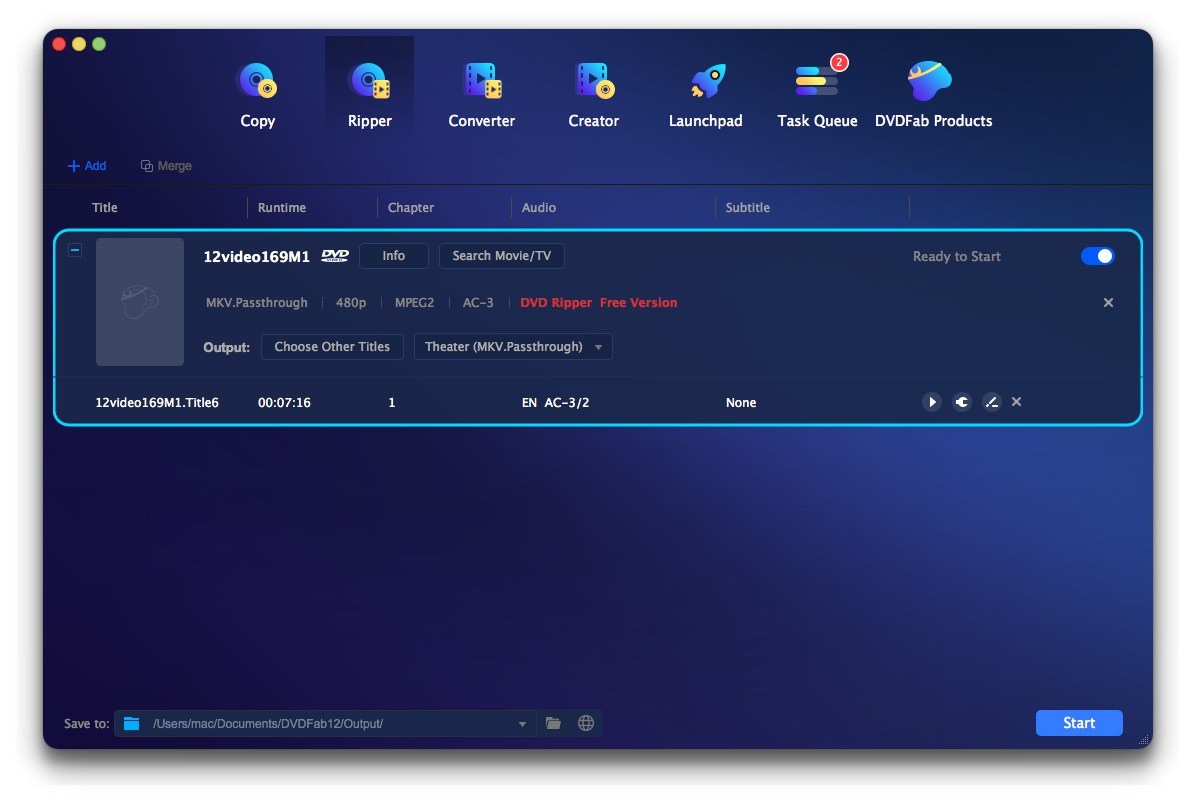Open advanced settings wrench for Title6
The width and height of the screenshot is (1196, 806).
tap(962, 402)
